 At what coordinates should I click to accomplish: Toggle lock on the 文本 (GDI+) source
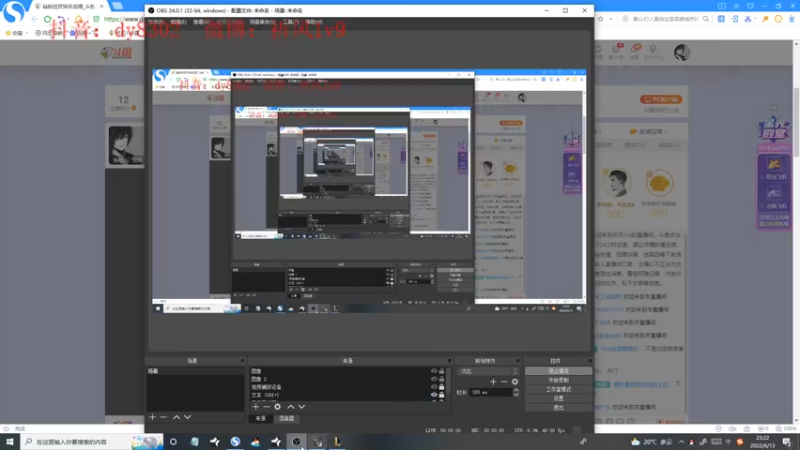click(442, 395)
